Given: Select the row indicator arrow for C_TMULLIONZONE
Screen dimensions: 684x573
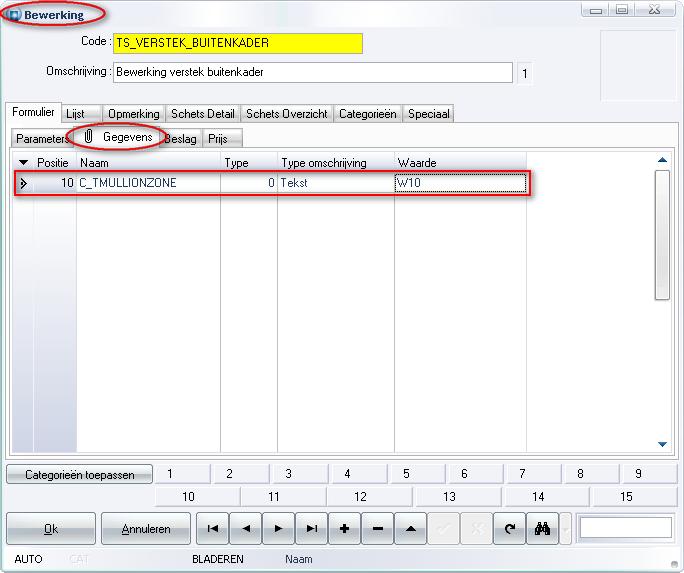Looking at the screenshot, I should 23,183.
